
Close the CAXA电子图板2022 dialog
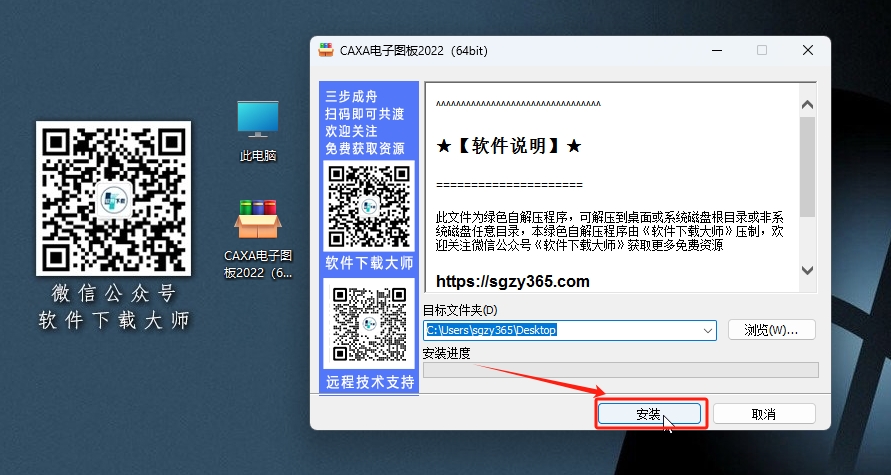tap(807, 50)
